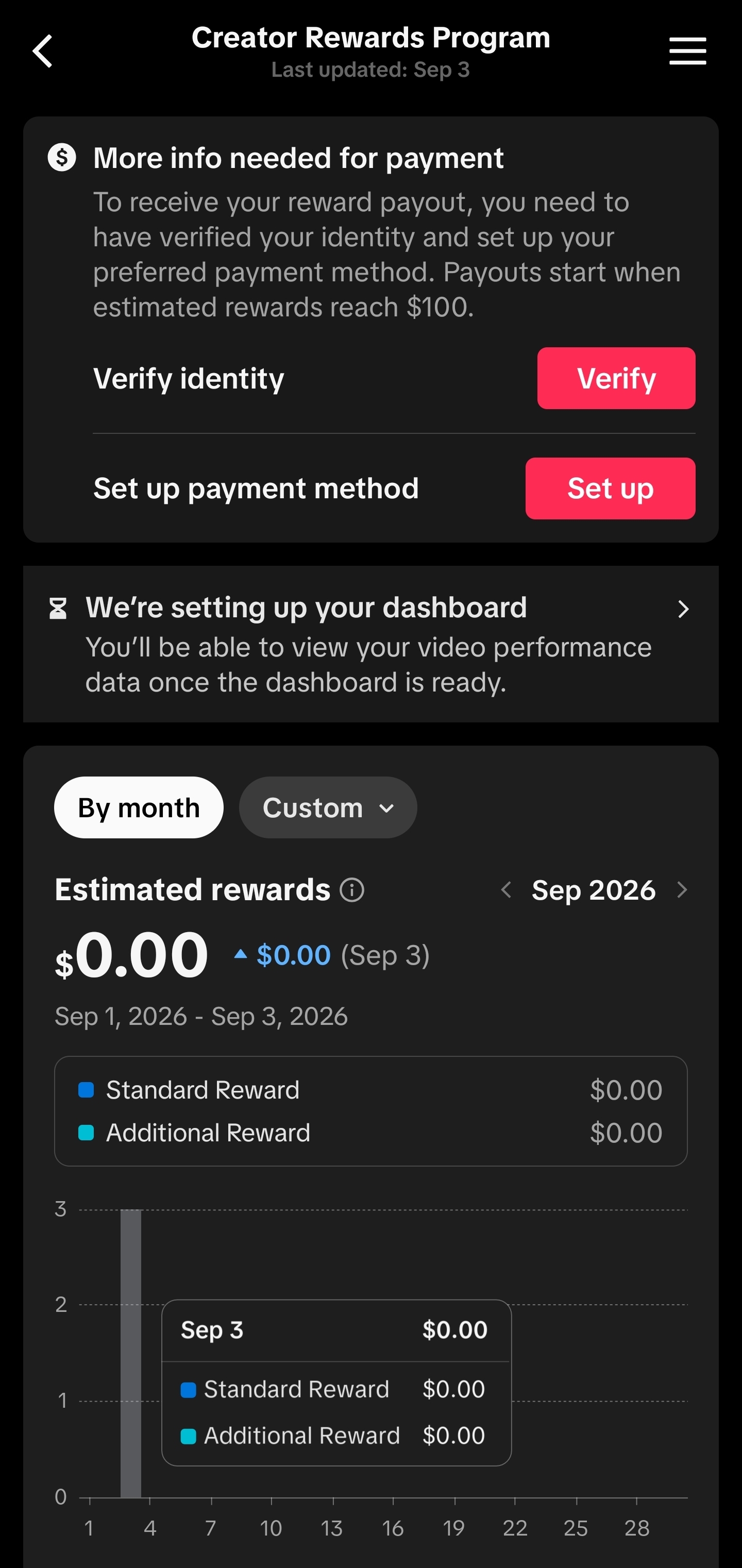Viewport: 742px width, 1568px height.
Task: Tap the Sep 2026 month label
Action: click(594, 890)
